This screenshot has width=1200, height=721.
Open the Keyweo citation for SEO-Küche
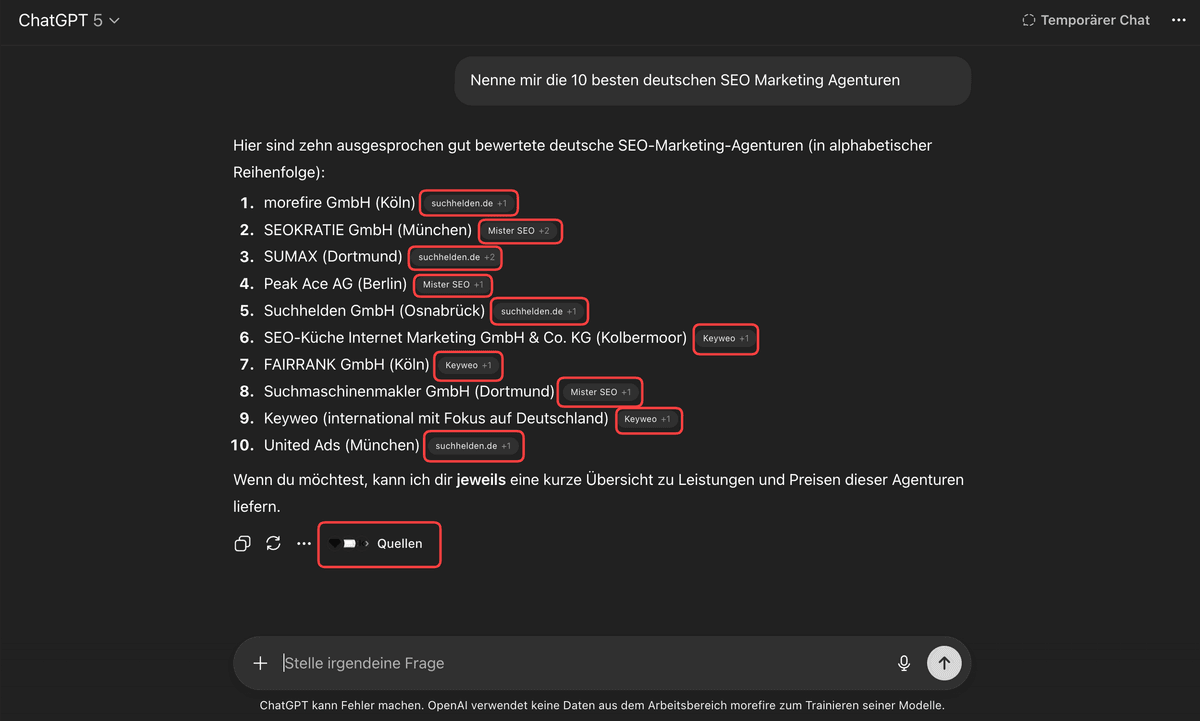726,339
